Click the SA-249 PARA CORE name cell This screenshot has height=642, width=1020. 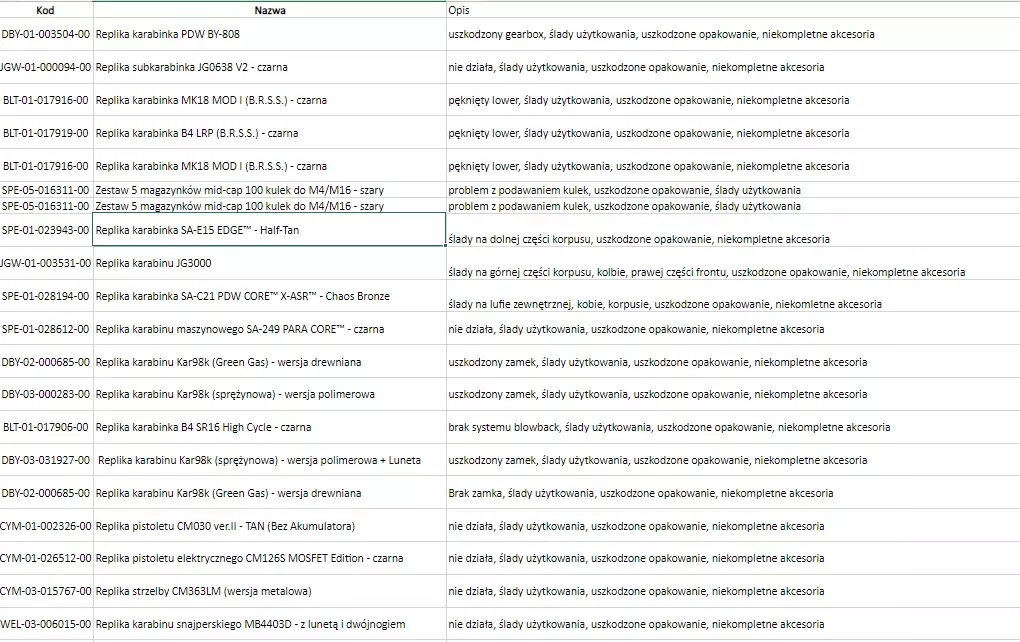pos(240,329)
